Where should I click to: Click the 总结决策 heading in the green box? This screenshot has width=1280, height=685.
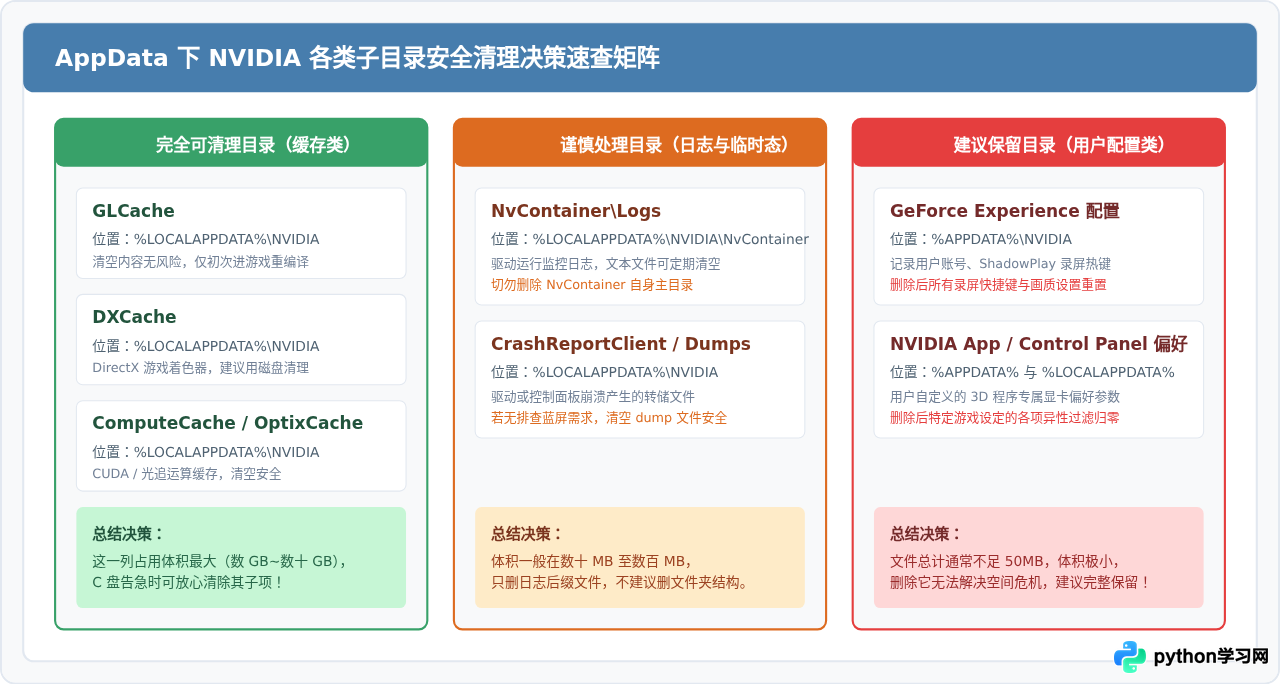point(128,534)
